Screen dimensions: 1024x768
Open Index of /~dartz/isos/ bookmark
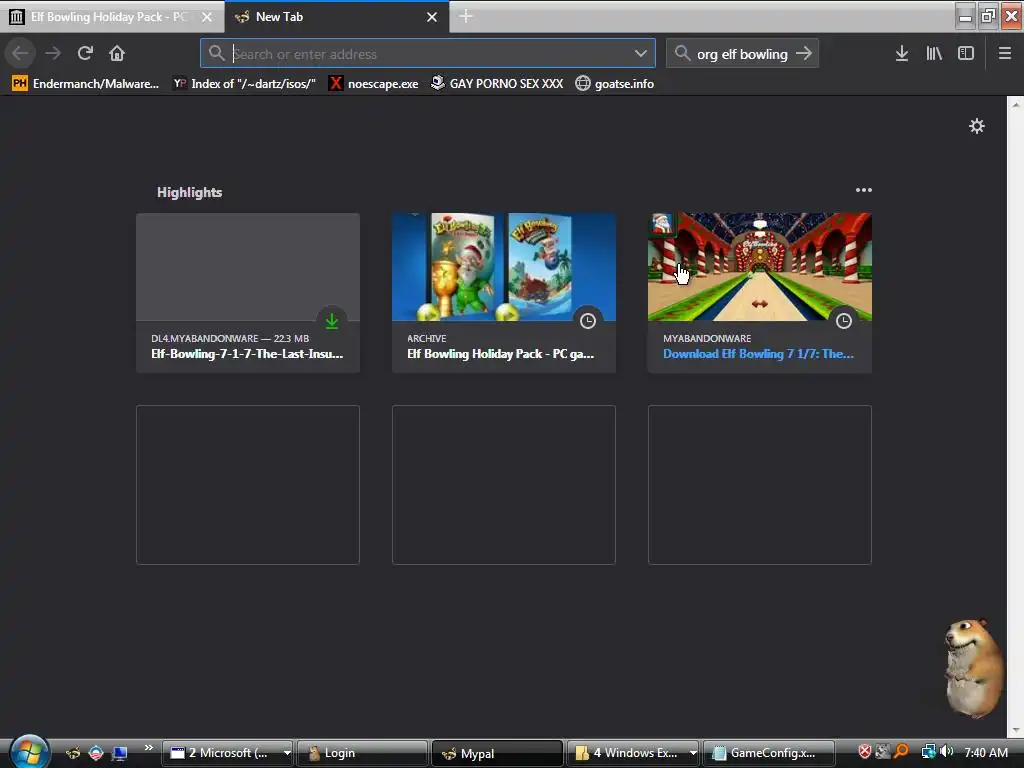(244, 84)
